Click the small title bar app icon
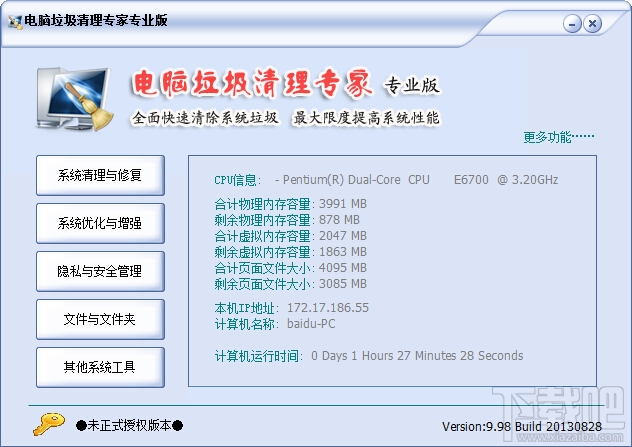Screen dimensions: 632x447 click(x=15, y=22)
